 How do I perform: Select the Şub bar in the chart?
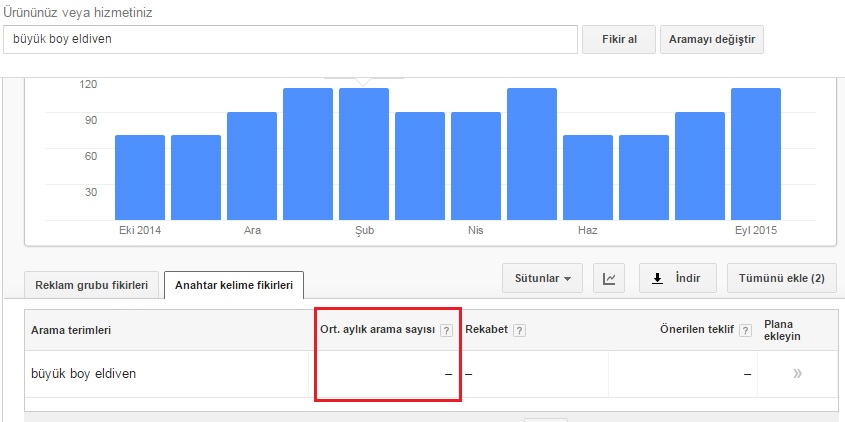364,155
